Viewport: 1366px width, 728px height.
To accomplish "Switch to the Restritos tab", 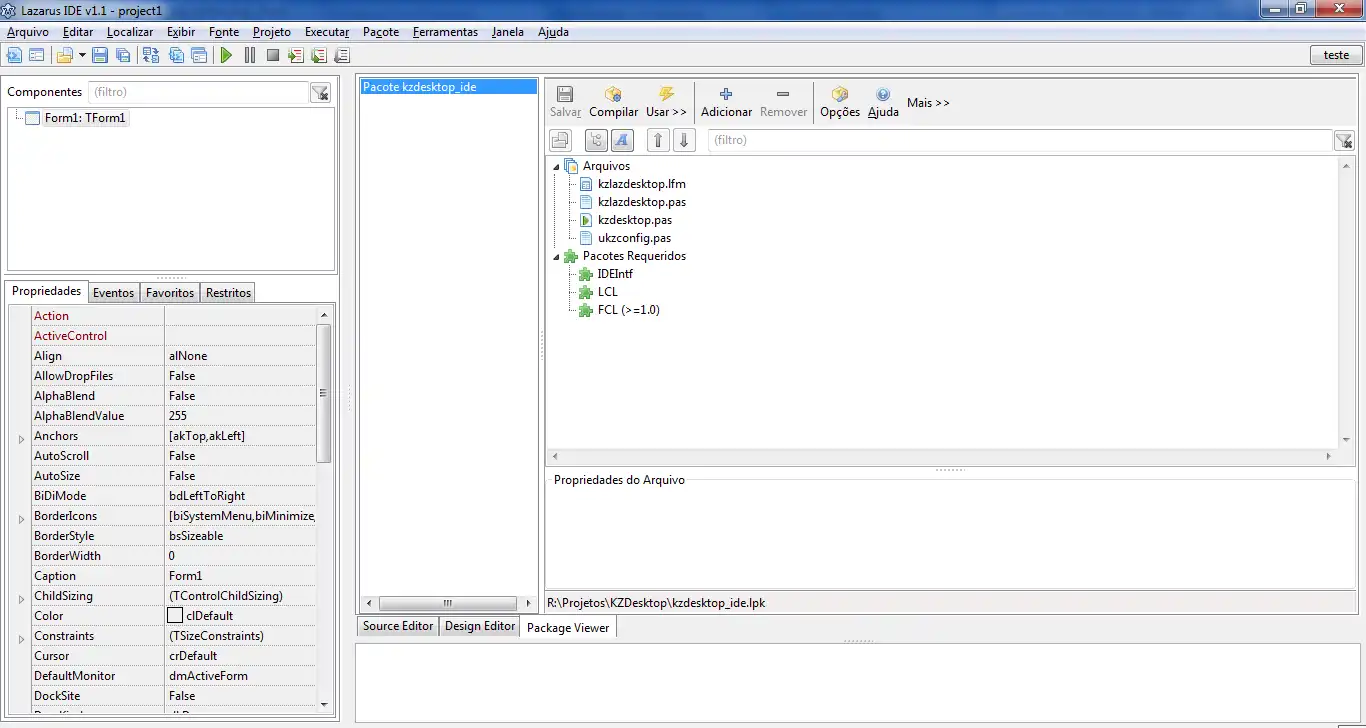I will (x=228, y=293).
